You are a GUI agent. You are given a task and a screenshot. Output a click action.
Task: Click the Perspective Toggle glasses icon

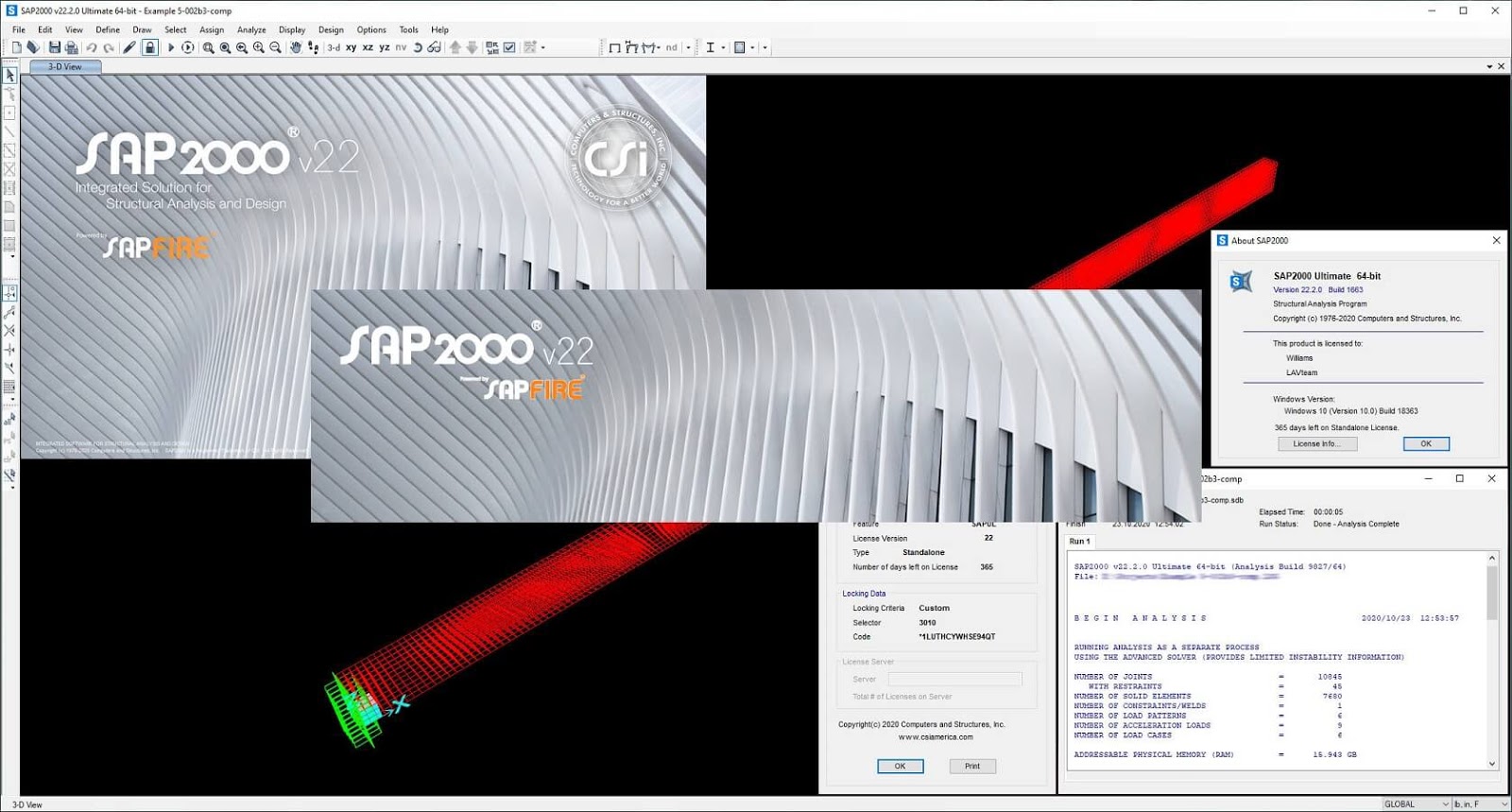point(434,47)
